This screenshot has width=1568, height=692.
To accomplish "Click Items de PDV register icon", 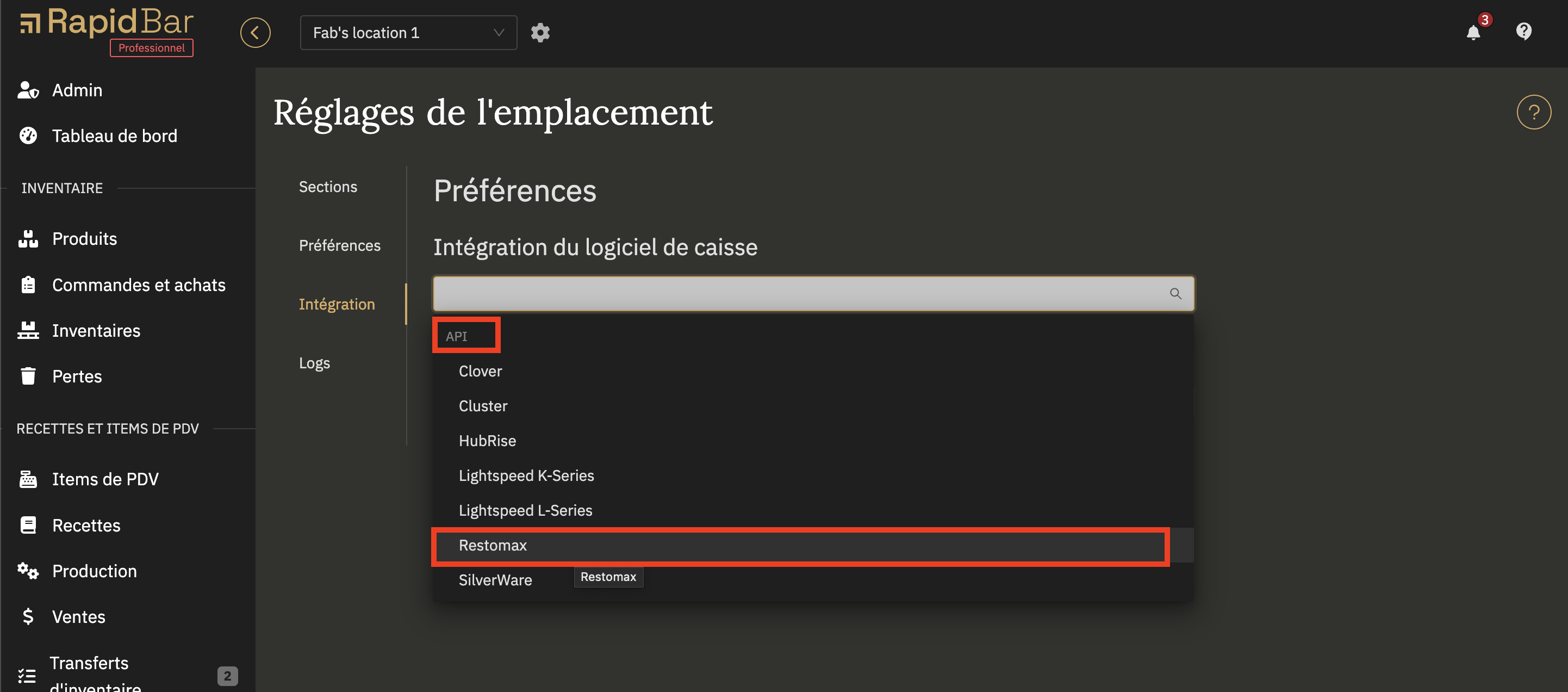I will click(28, 479).
